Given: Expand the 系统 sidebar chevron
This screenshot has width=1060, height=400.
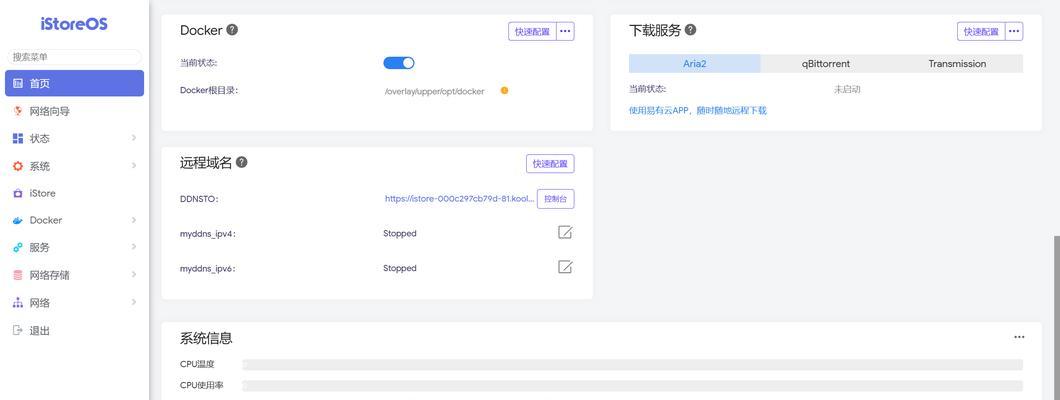Looking at the screenshot, I should point(134,166).
